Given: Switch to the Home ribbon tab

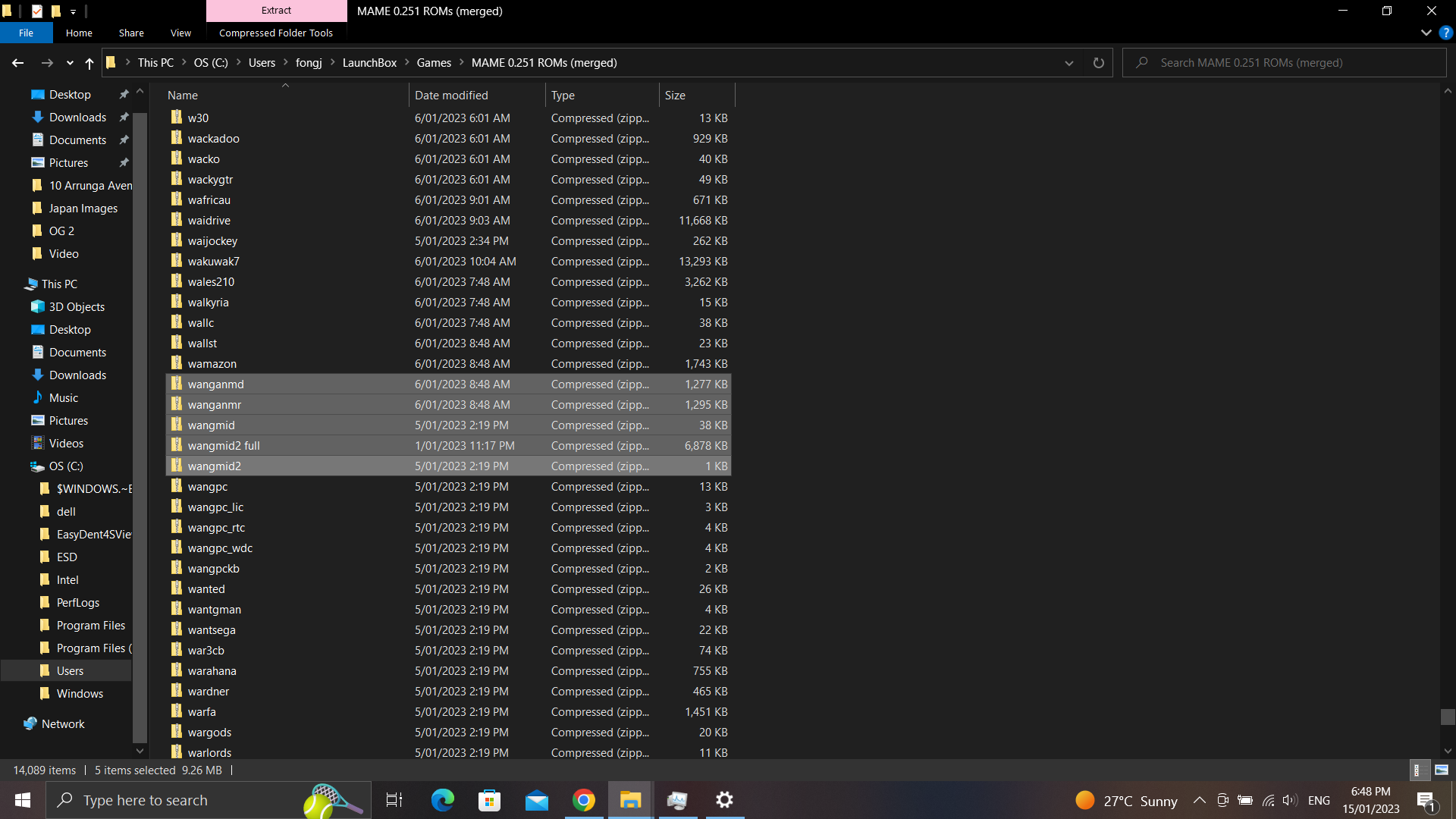Looking at the screenshot, I should [x=79, y=33].
